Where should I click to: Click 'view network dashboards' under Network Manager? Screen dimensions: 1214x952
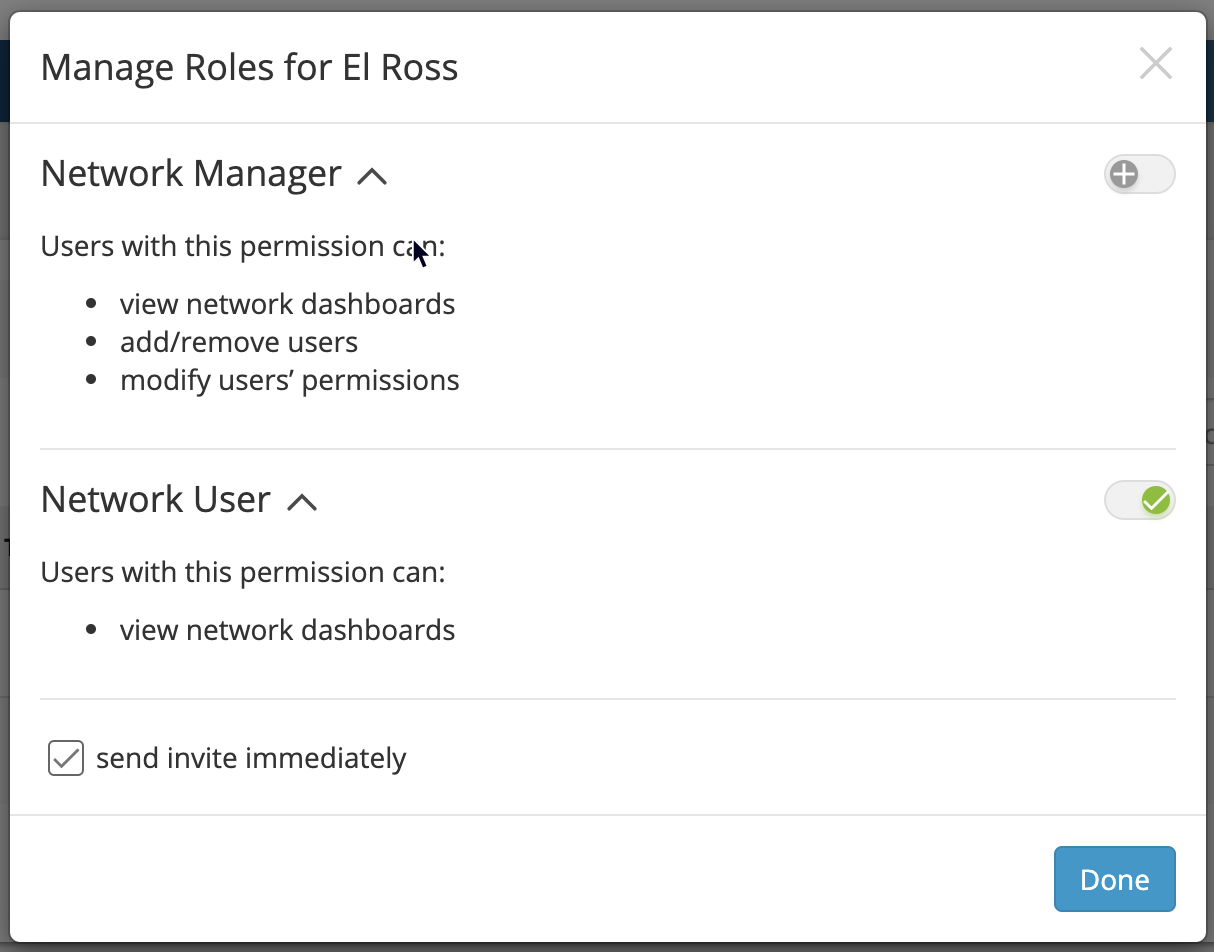(288, 304)
